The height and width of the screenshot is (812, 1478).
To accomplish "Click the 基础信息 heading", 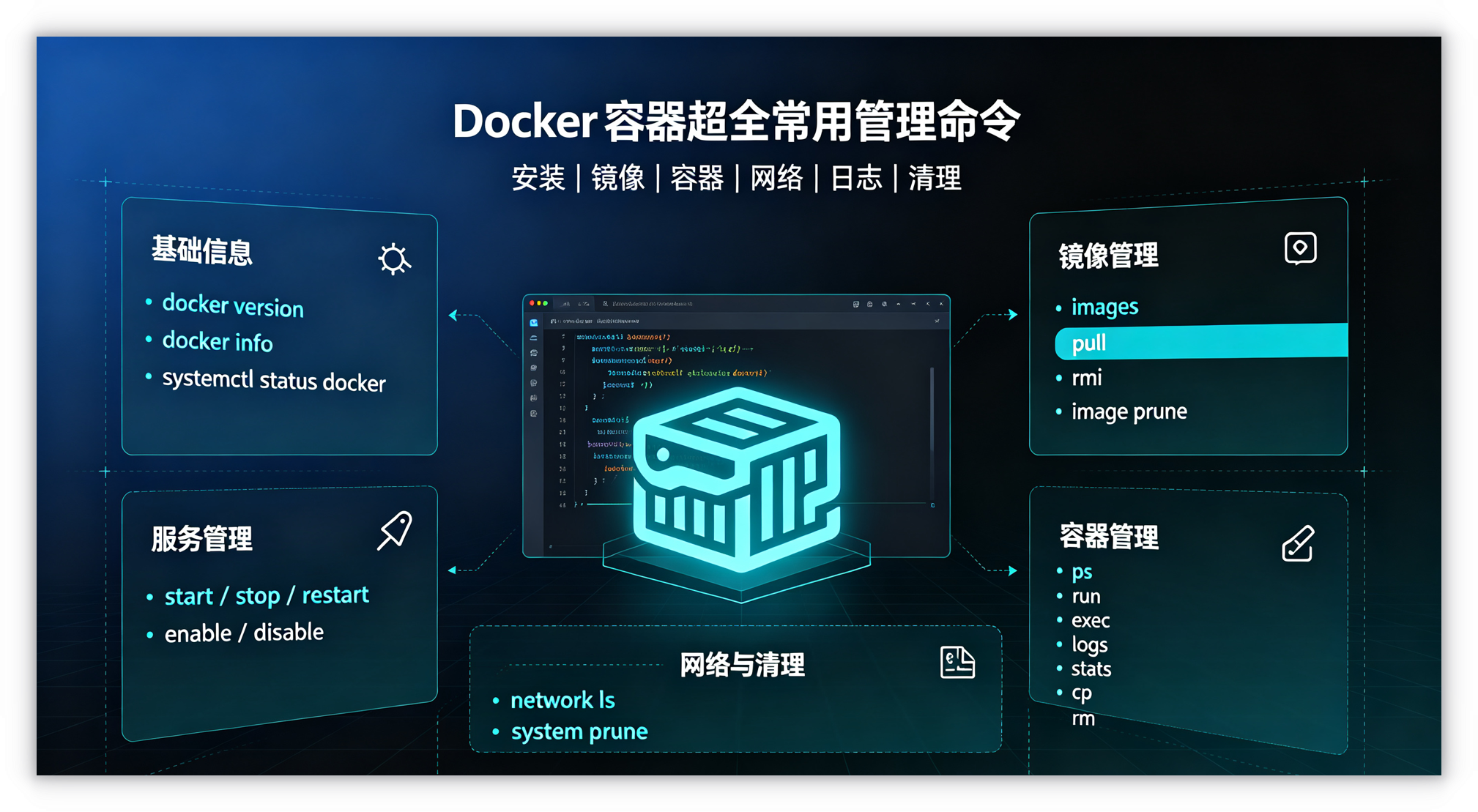I will (x=202, y=250).
